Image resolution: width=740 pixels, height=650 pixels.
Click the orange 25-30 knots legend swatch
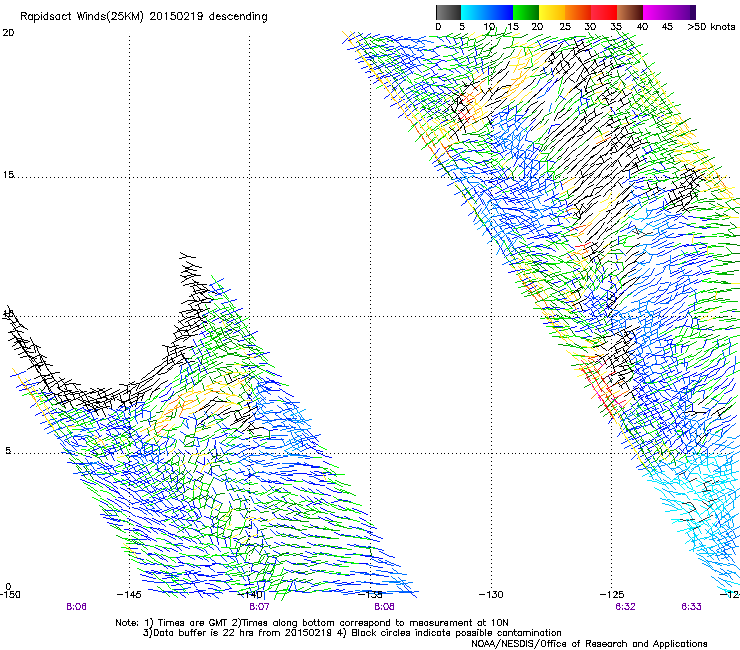point(578,12)
